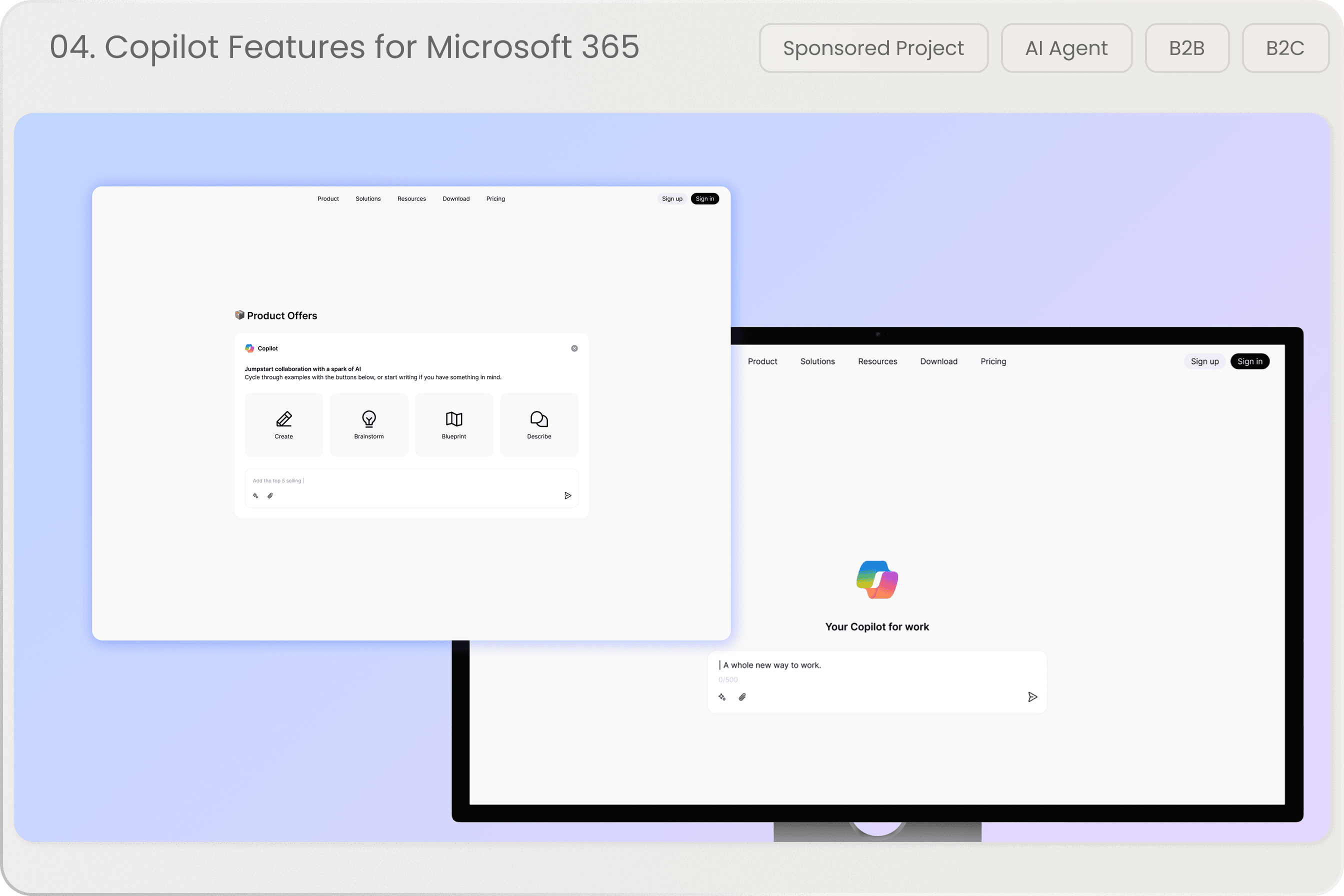Click the black Sign in button on monitor screen

(x=1249, y=361)
